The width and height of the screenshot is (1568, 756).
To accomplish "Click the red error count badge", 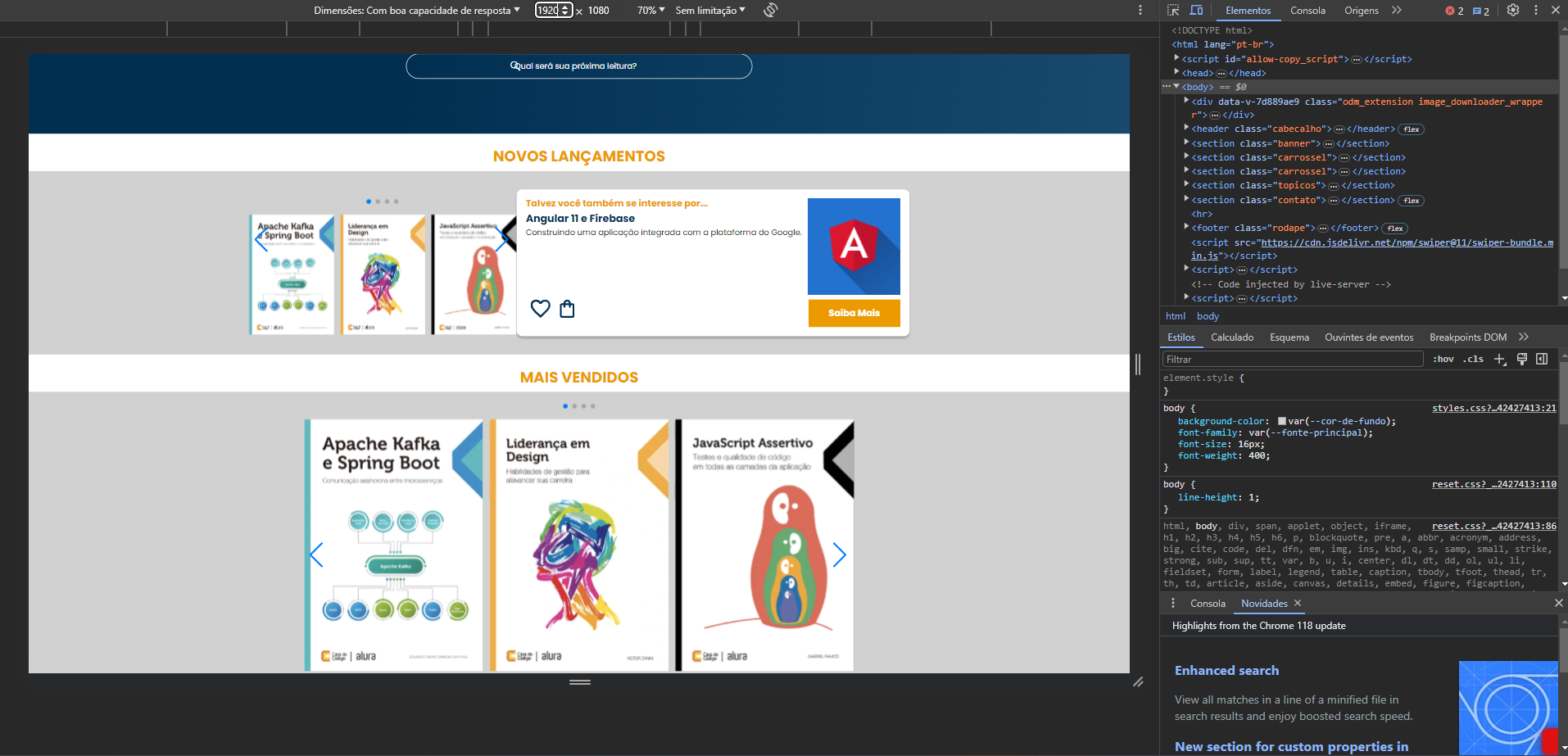I will 1454,11.
